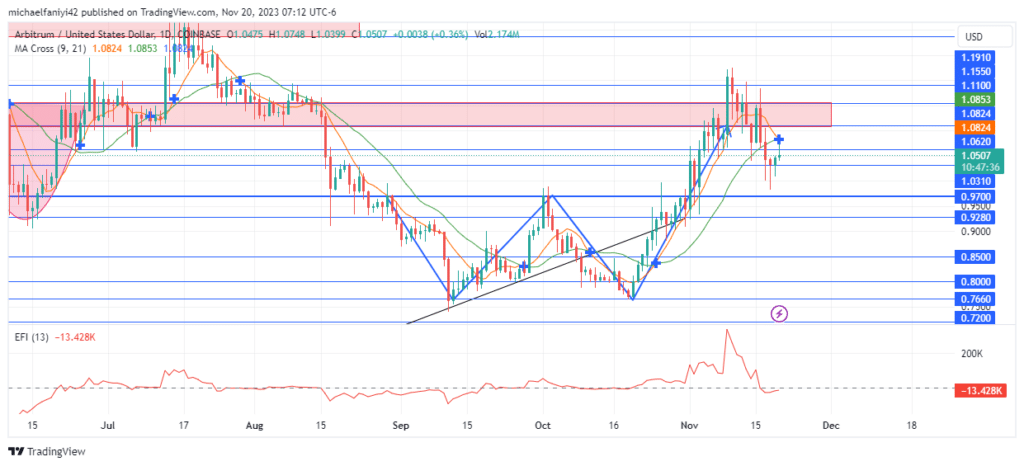This screenshot has height=466, width=1024.
Task: Click the Dec date on time axis
Action: tap(831, 426)
